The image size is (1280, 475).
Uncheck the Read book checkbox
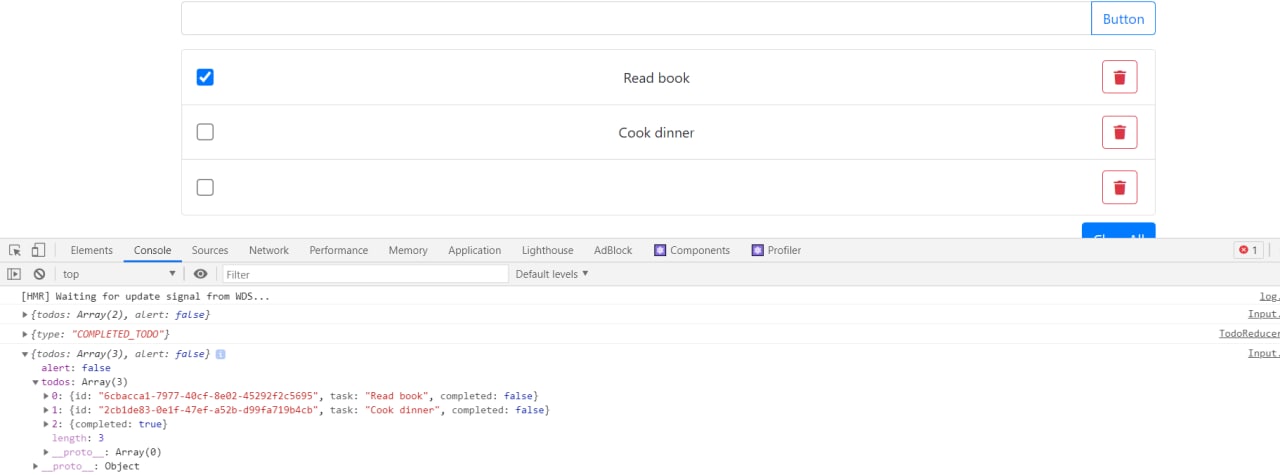tap(205, 77)
